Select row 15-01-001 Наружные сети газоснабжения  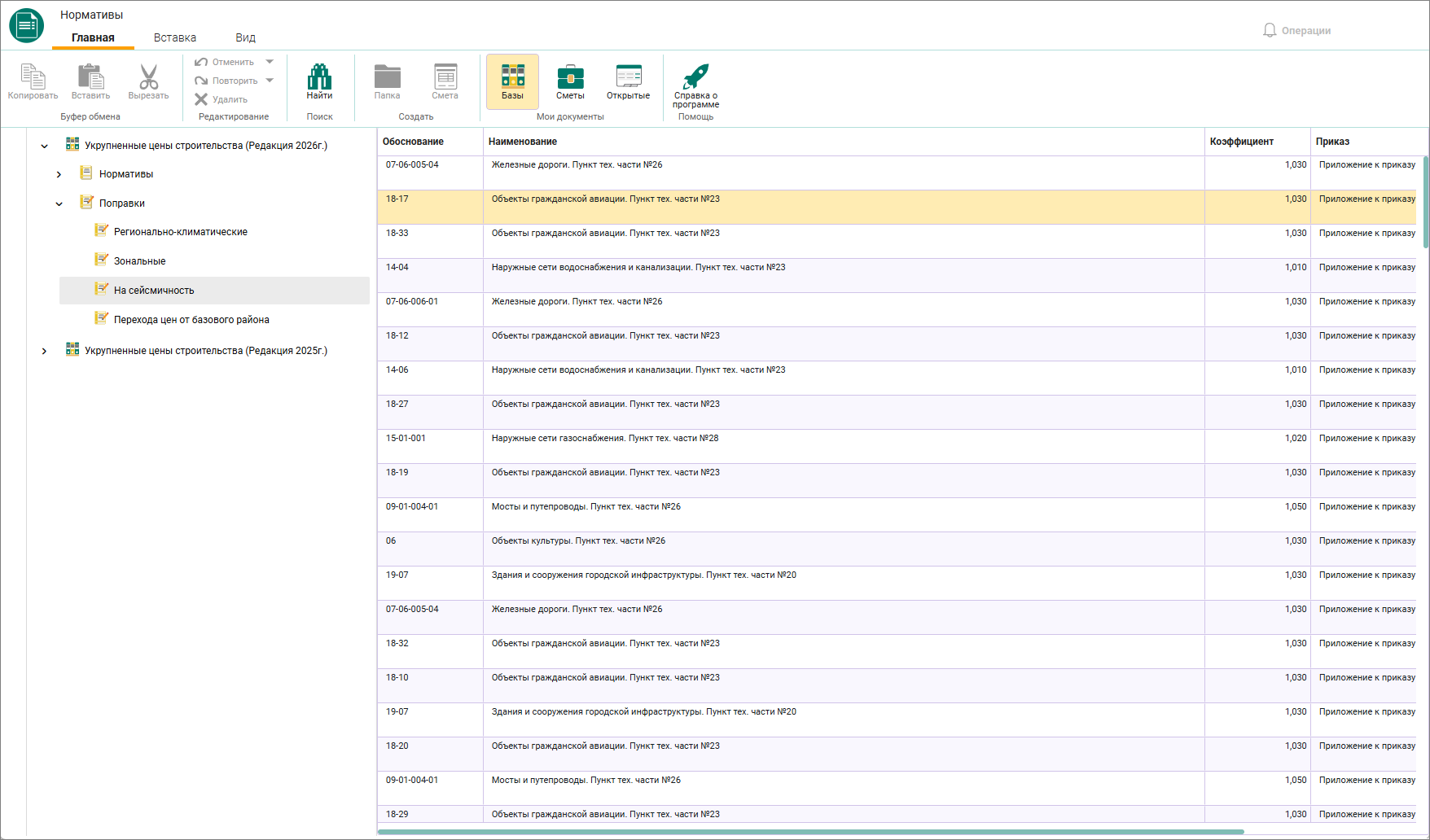click(x=897, y=446)
